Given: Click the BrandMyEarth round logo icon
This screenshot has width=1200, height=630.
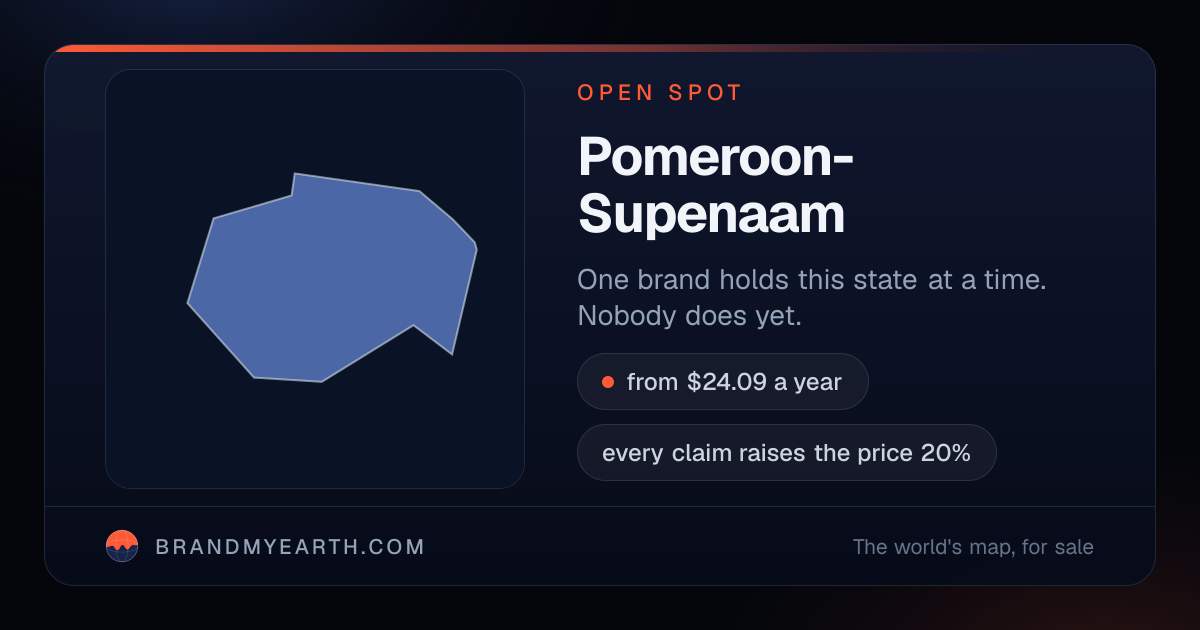Looking at the screenshot, I should tap(122, 546).
